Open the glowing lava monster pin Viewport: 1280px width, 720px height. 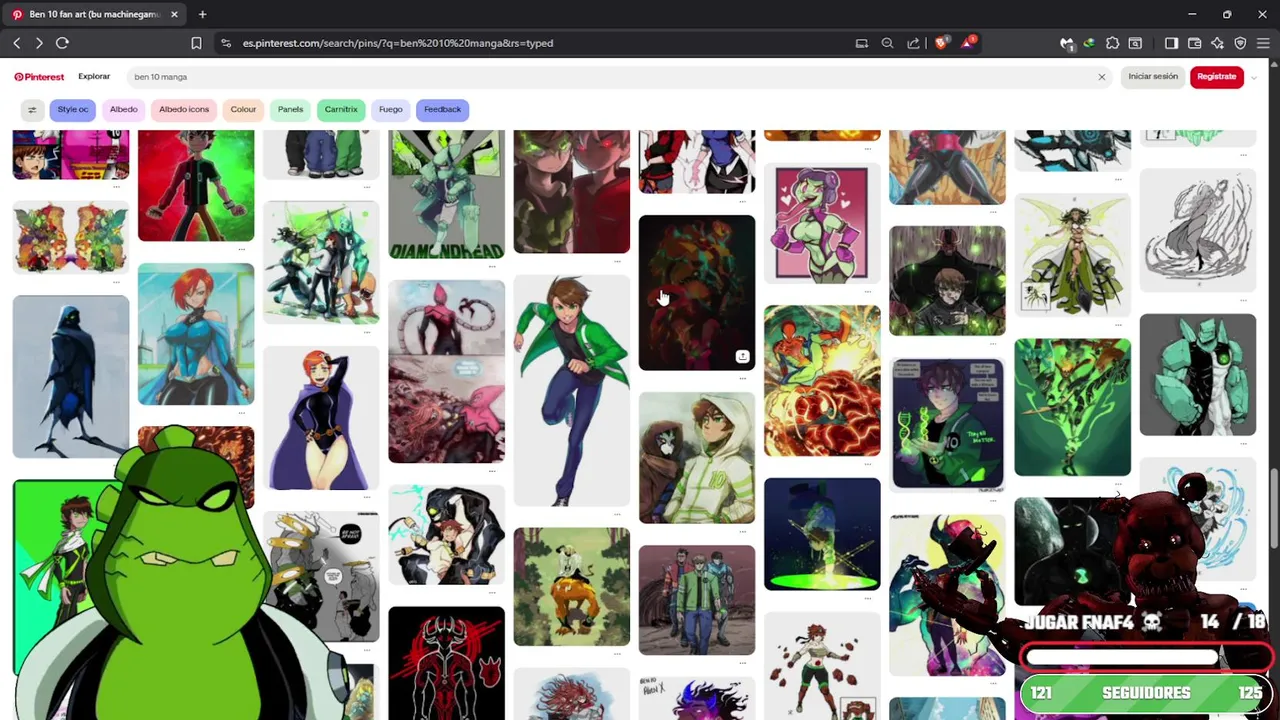(x=822, y=381)
